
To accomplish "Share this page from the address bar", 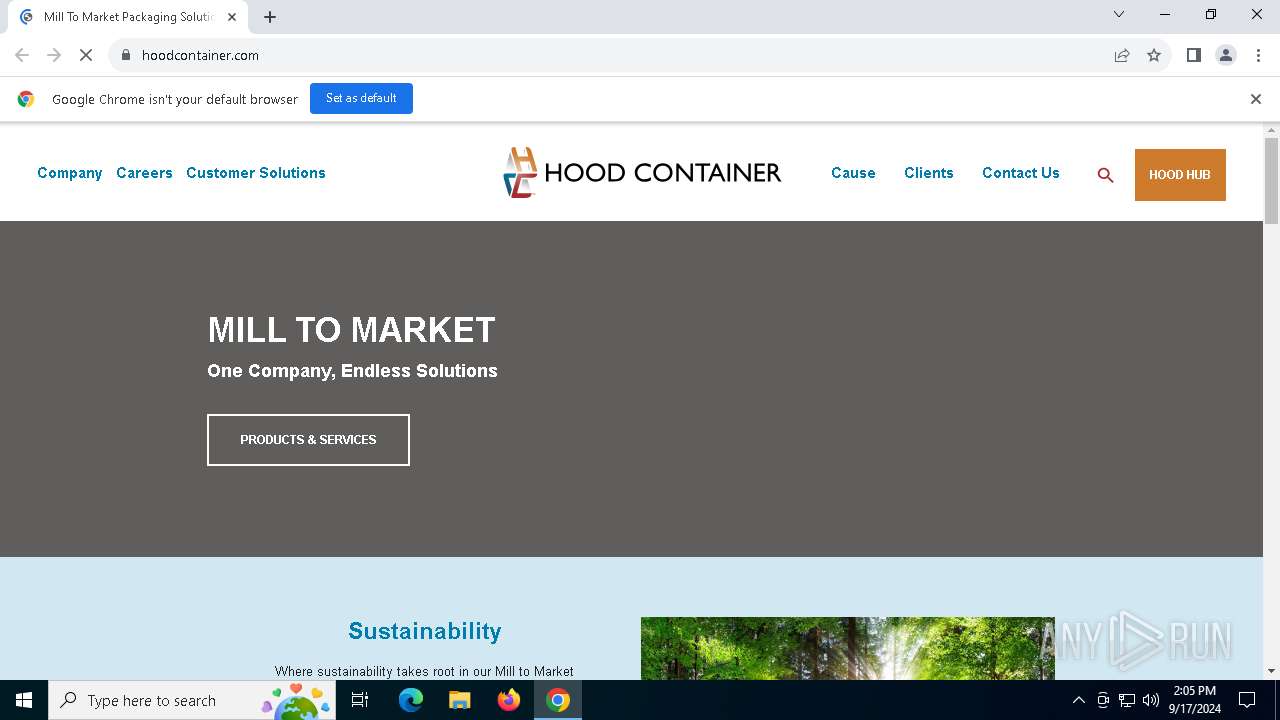I will 1122,55.
